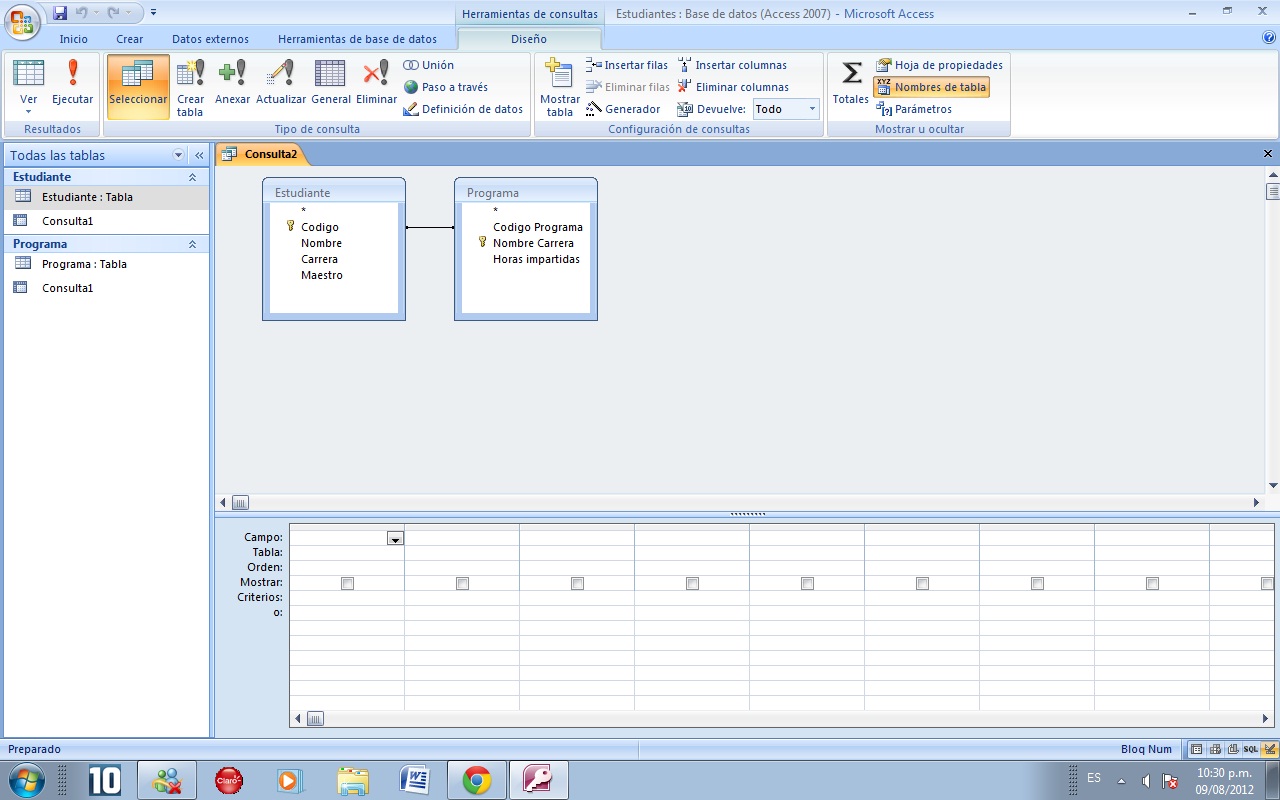Switch to the Crear ribbon tab
This screenshot has width=1280, height=800.
coord(128,39)
